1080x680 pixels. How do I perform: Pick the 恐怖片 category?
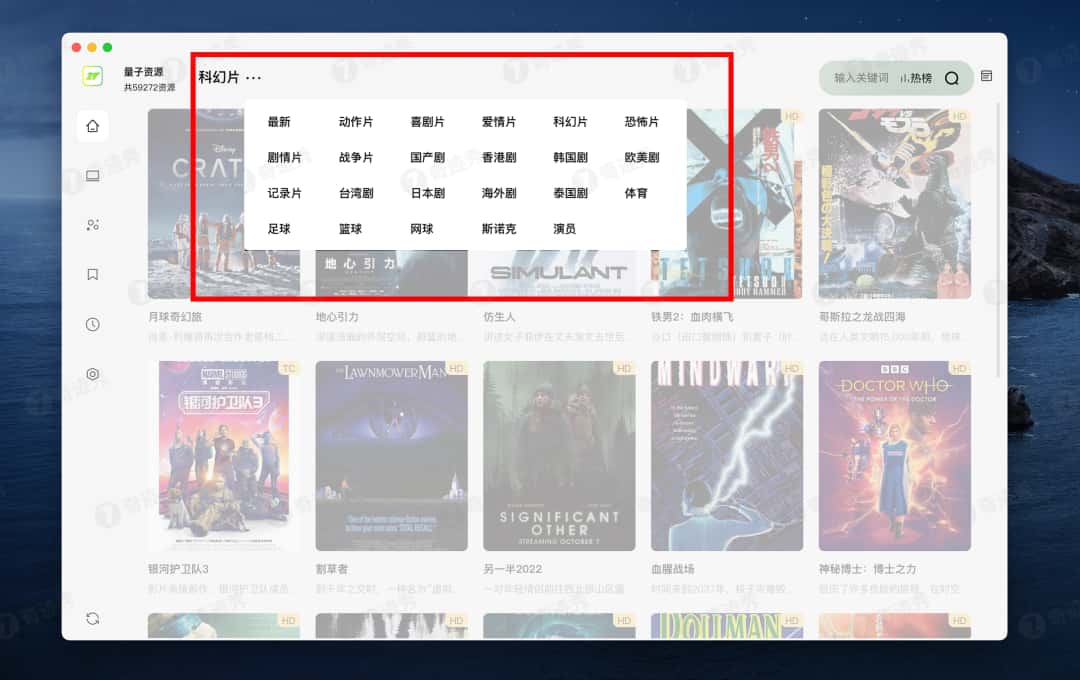pos(642,122)
